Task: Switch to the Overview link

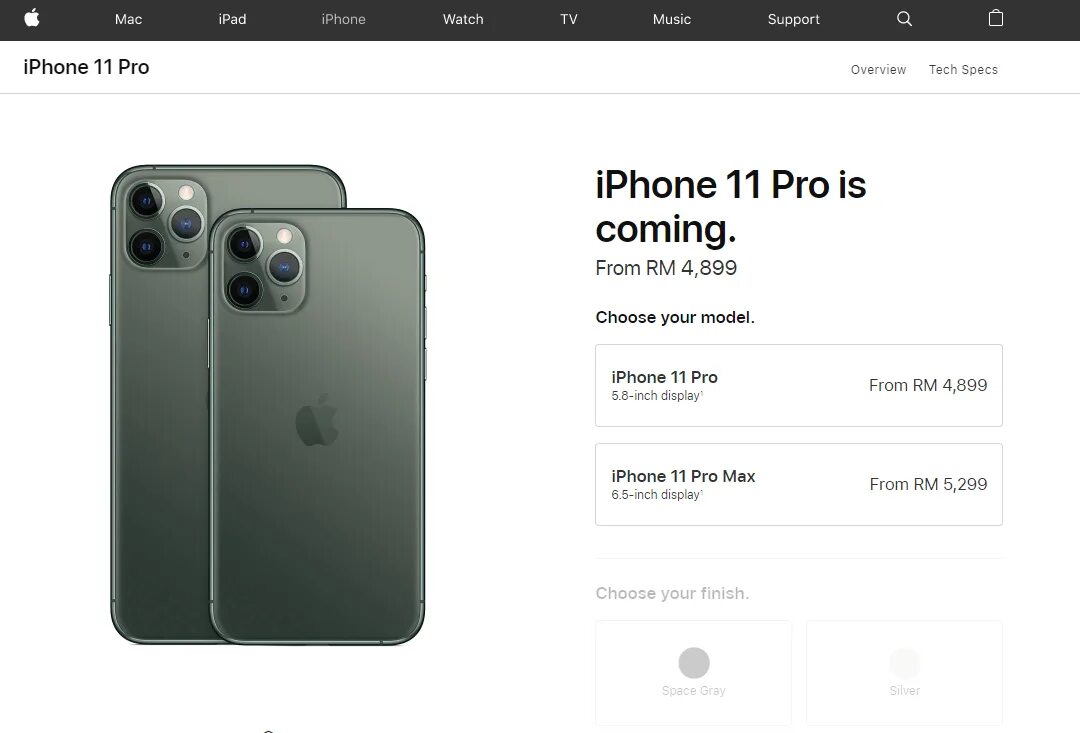Action: coord(878,70)
